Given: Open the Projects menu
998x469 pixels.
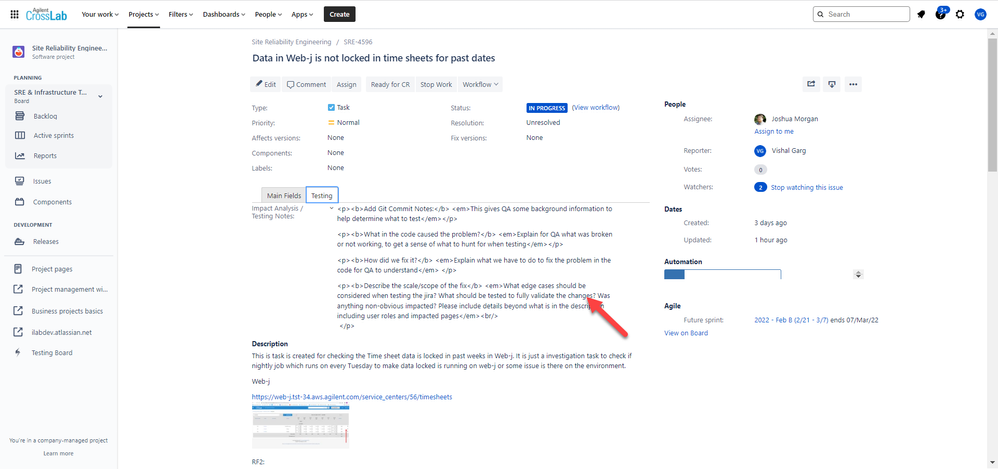Looking at the screenshot, I should (143, 14).
